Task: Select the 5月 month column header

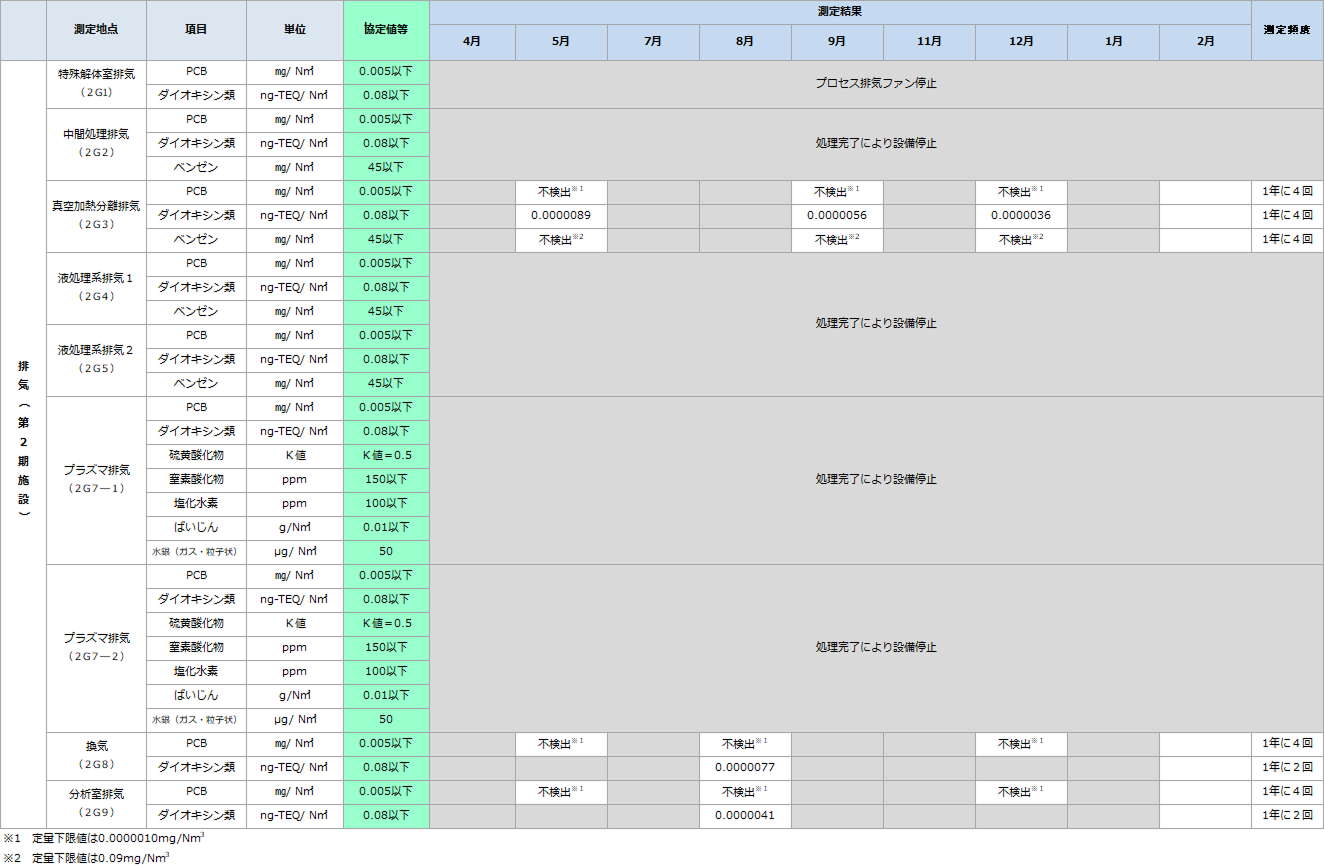Action: [x=561, y=42]
